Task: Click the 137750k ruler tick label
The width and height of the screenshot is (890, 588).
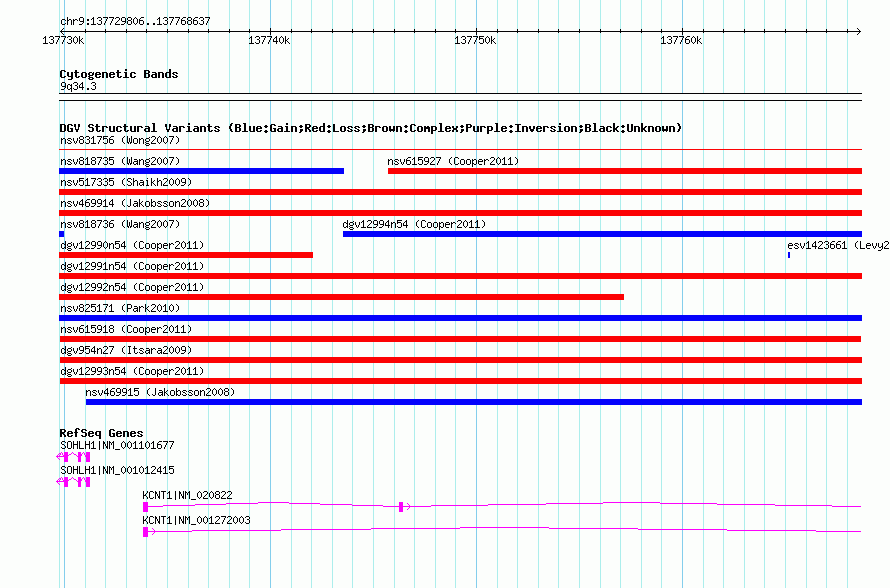Action: tap(475, 40)
